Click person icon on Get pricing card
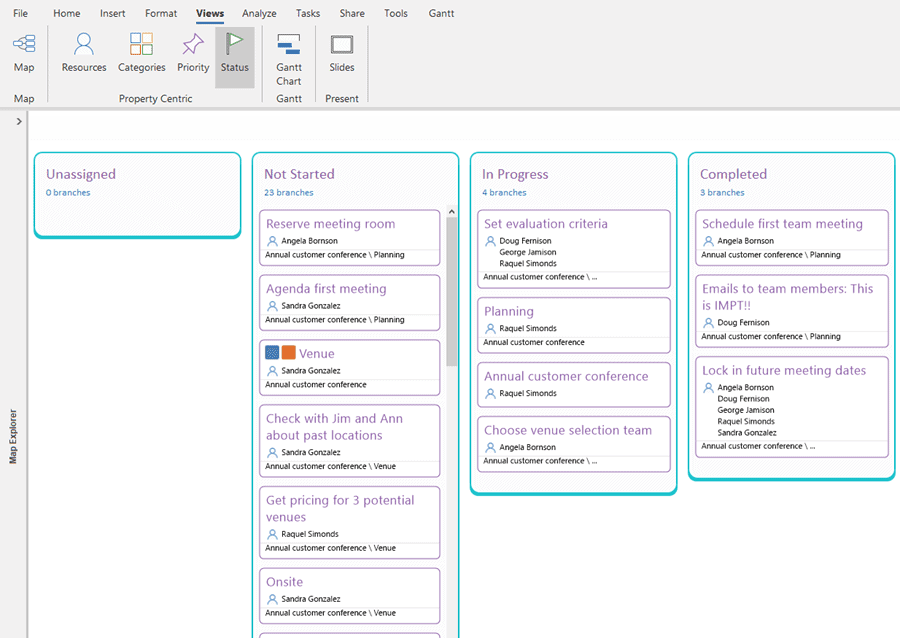The width and height of the screenshot is (900, 638). [273, 534]
